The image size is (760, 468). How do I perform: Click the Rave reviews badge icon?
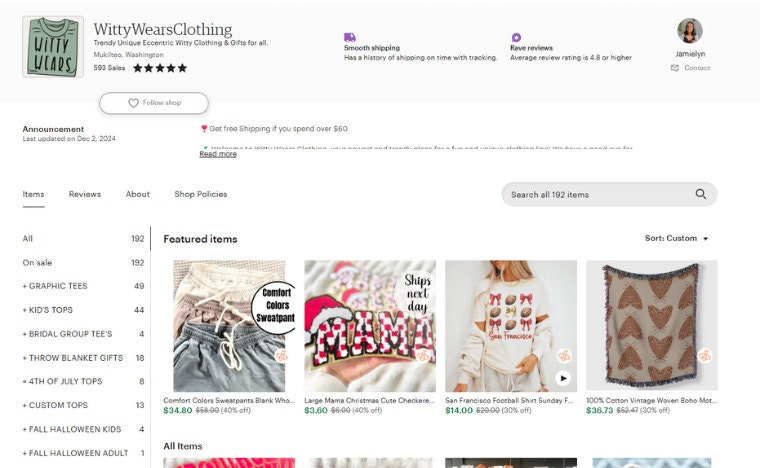point(516,37)
